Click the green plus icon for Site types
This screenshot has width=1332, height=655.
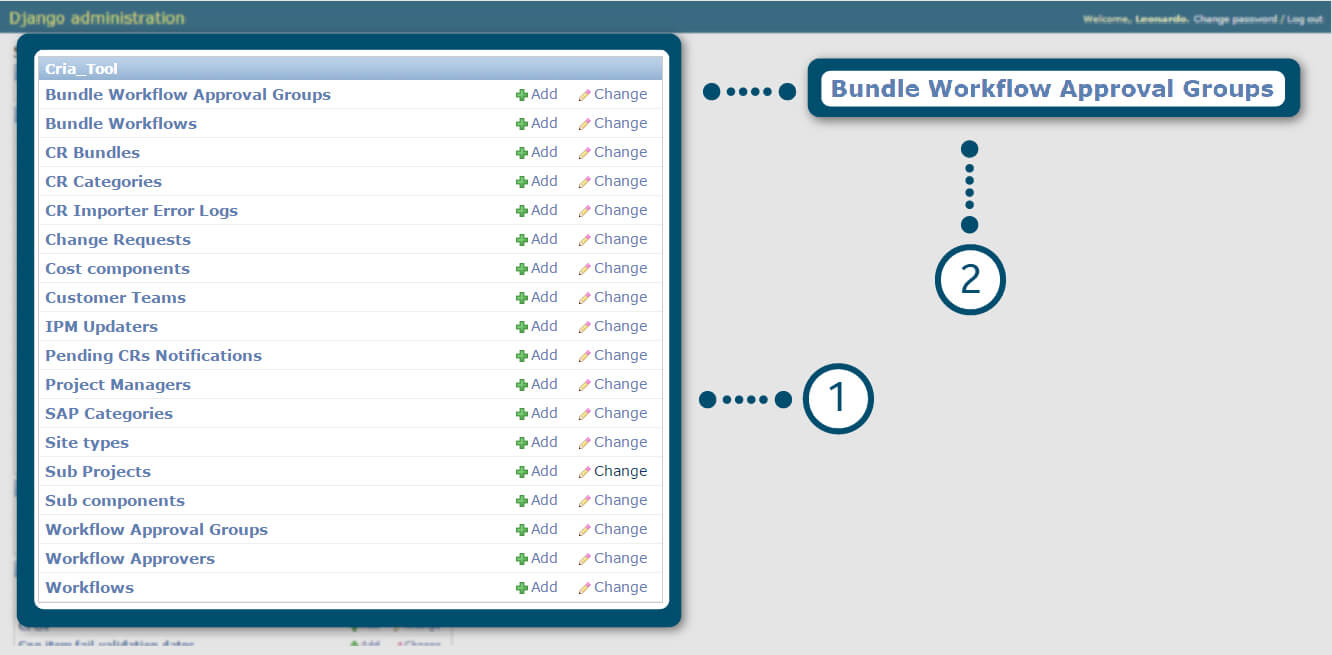(521, 443)
